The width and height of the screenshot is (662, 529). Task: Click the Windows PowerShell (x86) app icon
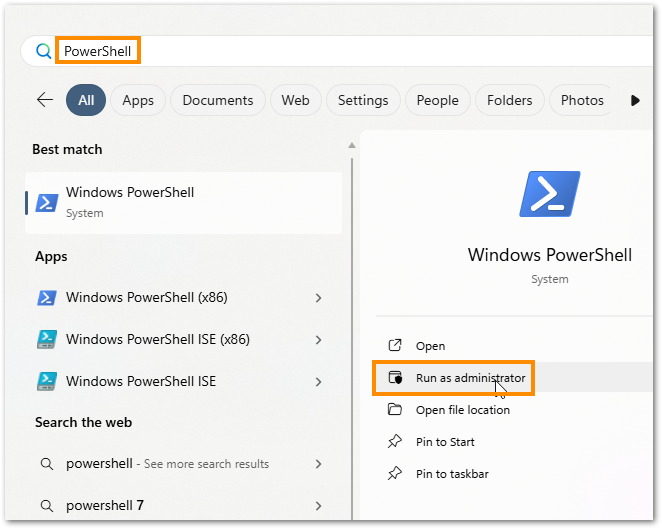[46, 297]
